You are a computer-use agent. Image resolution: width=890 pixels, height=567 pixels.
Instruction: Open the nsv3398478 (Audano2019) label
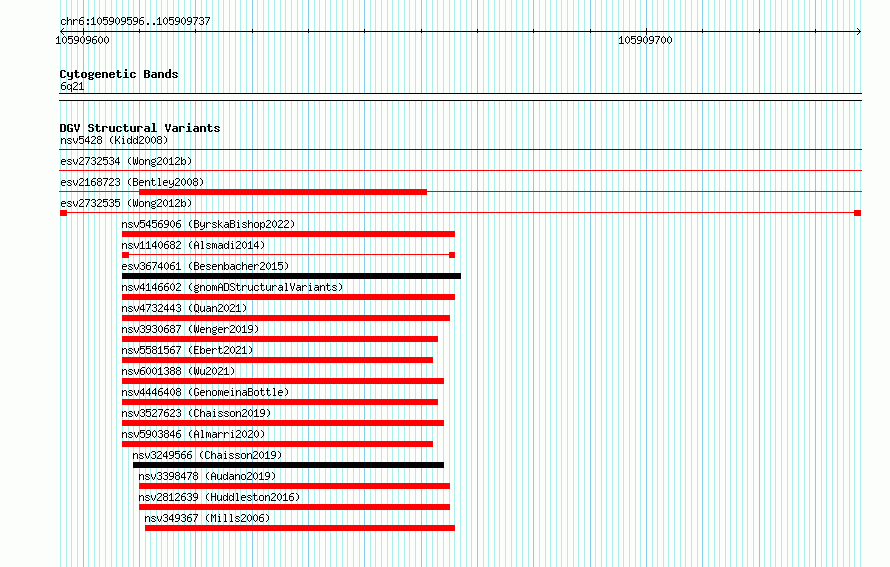point(207,476)
